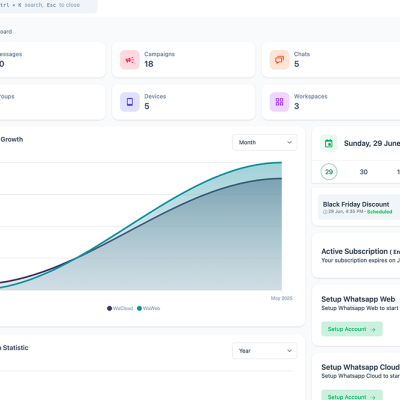
Task: Toggle WaCloud series in chart legend
Action: pyautogui.click(x=120, y=308)
